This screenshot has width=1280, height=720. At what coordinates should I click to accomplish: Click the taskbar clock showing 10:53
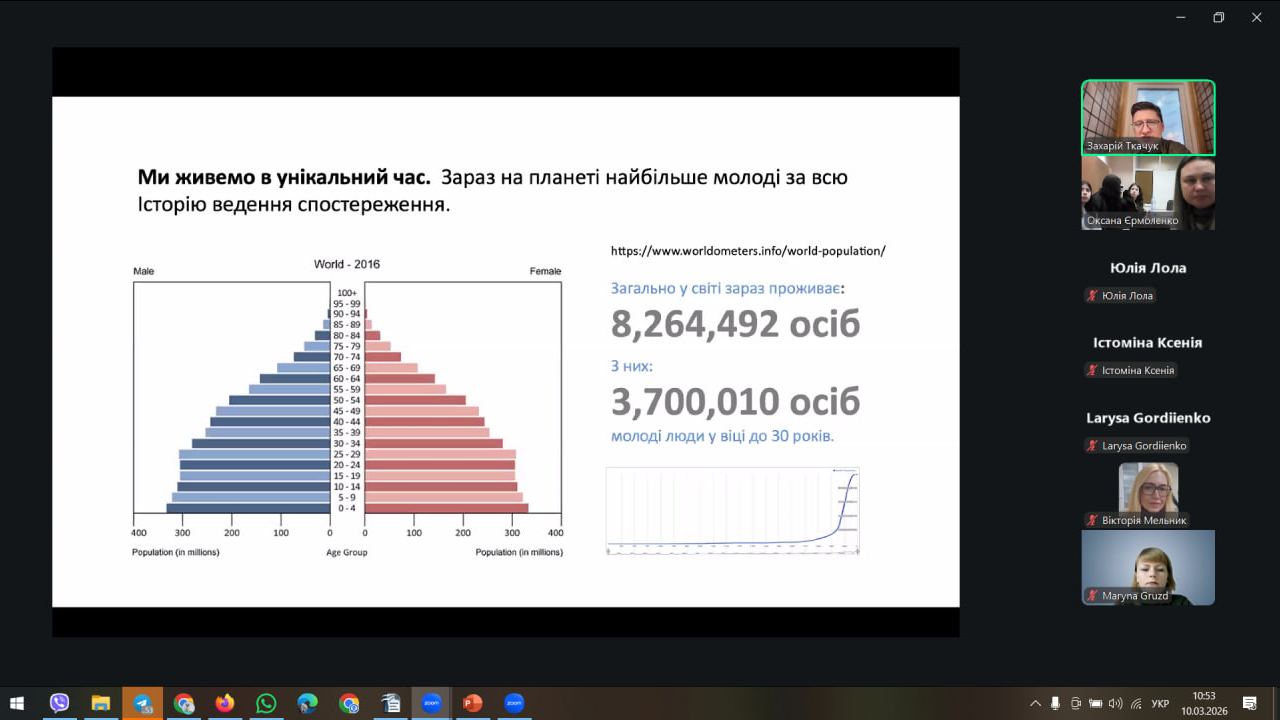pos(1204,703)
